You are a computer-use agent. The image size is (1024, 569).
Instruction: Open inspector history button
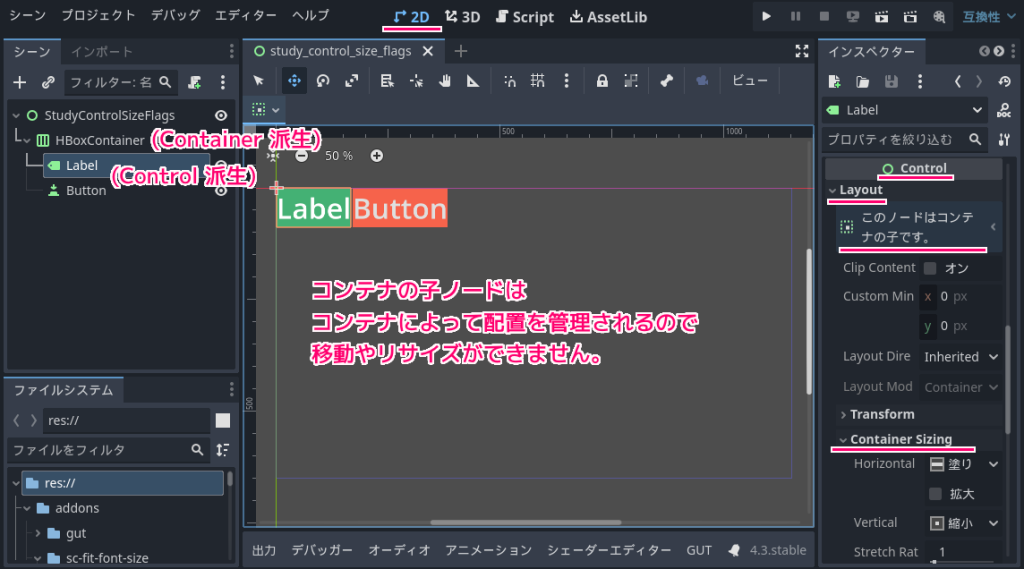[1004, 82]
